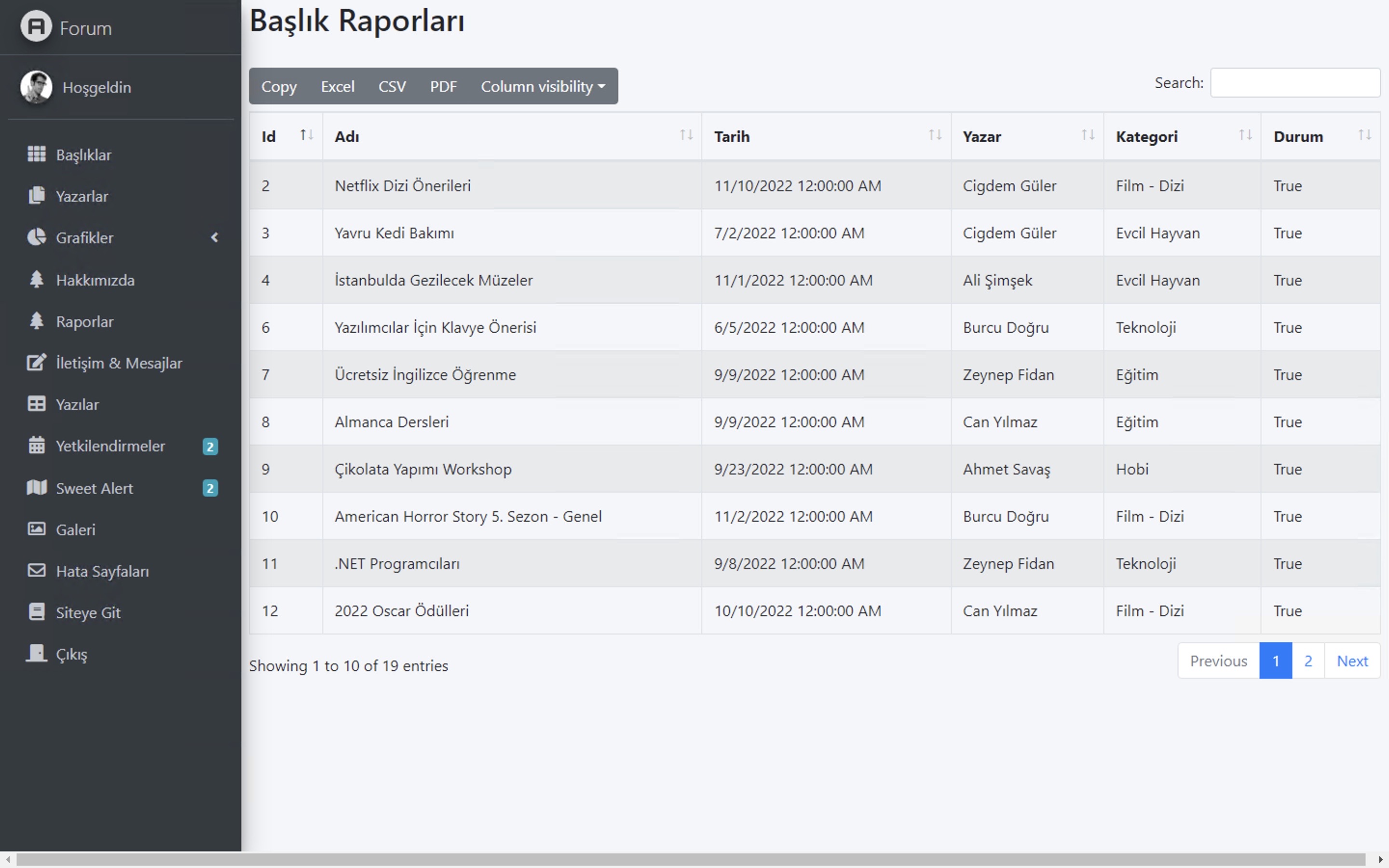Image resolution: width=1389 pixels, height=868 pixels.
Task: Click the Yazarlar copy icon
Action: click(36, 195)
